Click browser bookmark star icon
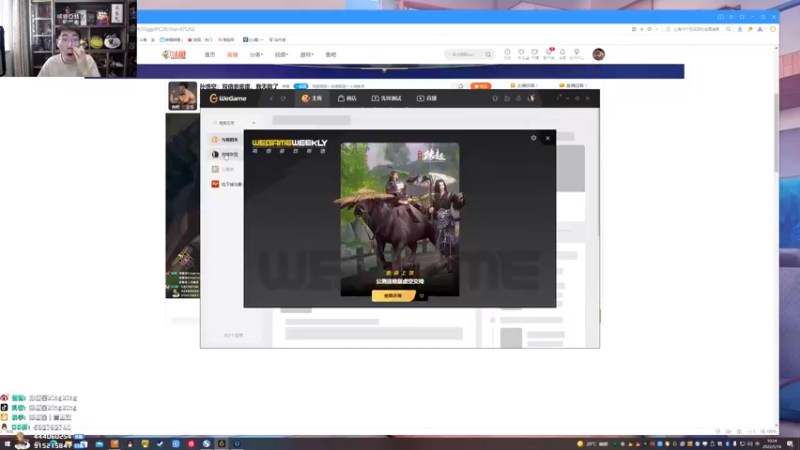This screenshot has width=800, height=450. click(x=649, y=29)
